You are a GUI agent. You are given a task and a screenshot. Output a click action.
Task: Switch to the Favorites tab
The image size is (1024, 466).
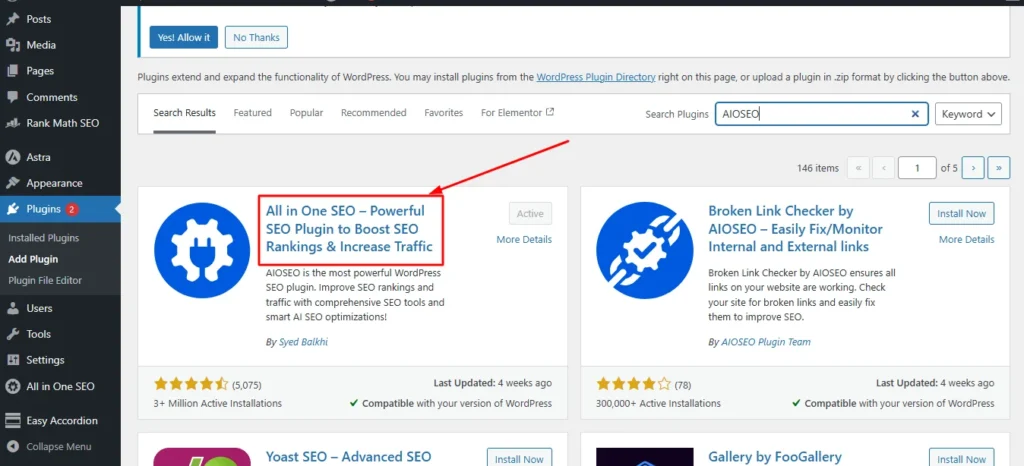click(443, 113)
